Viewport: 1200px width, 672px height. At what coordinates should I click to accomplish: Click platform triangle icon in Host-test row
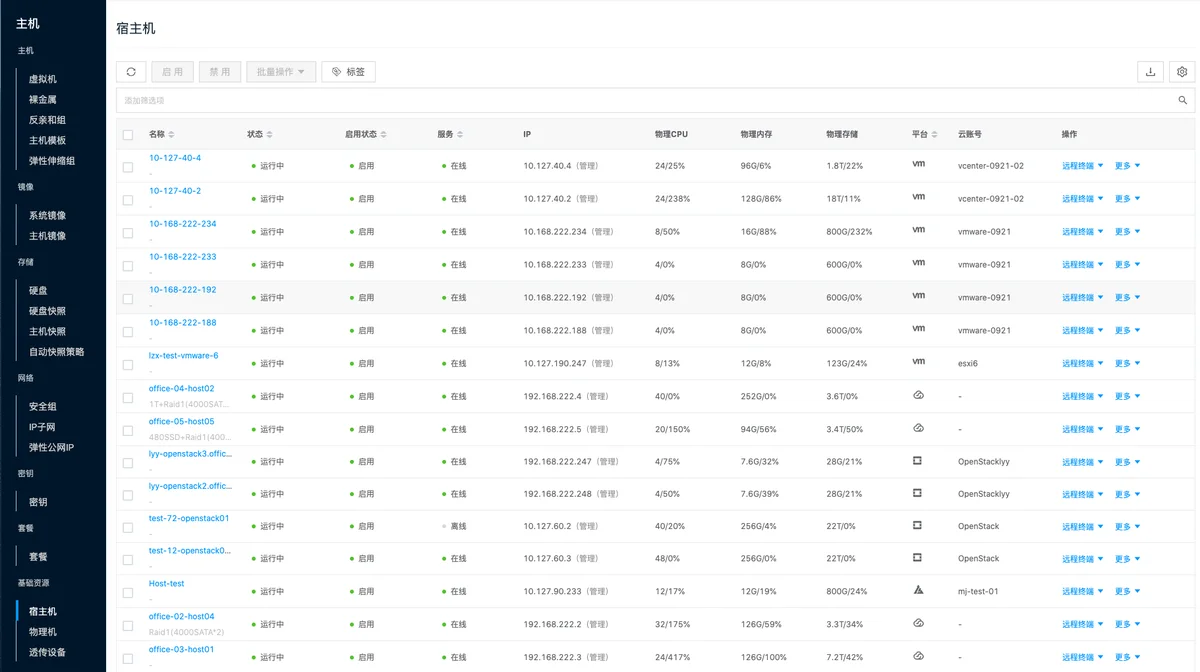click(x=918, y=590)
